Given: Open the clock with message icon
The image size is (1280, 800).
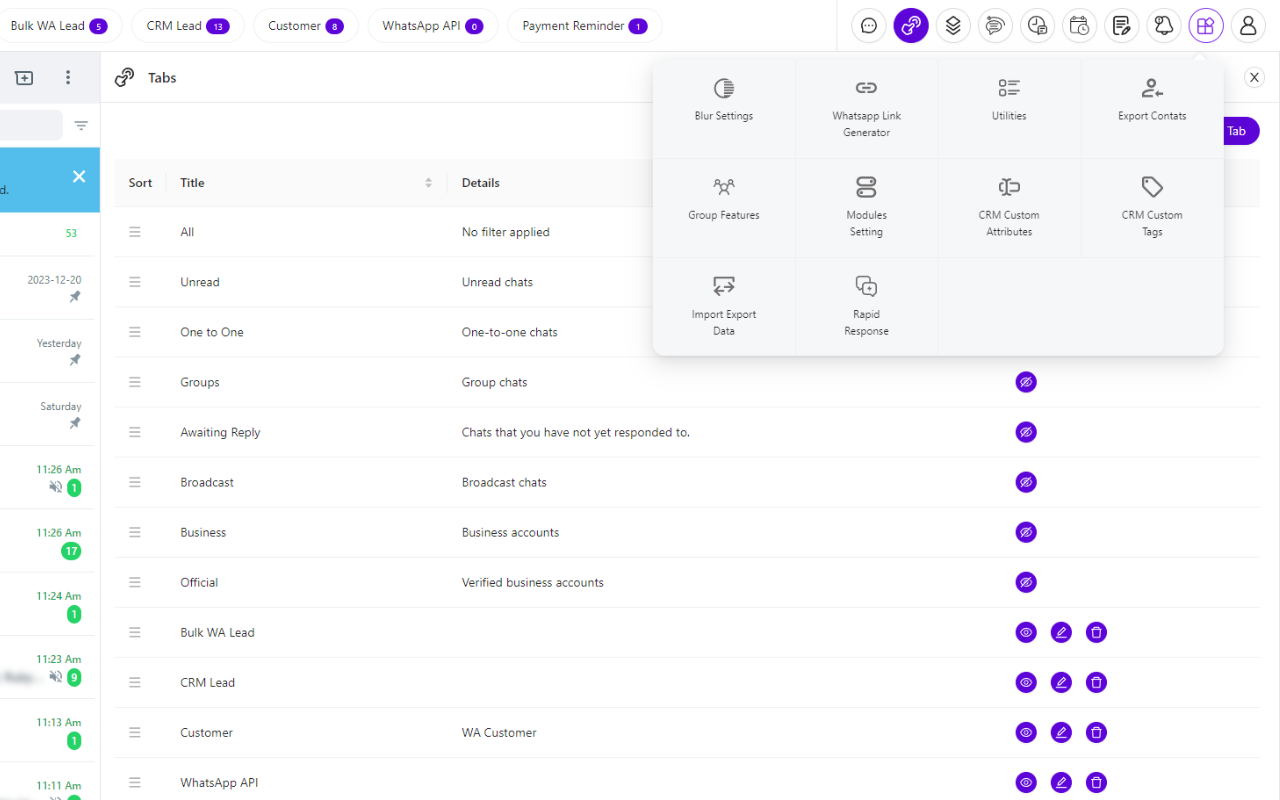Looking at the screenshot, I should (x=1038, y=26).
